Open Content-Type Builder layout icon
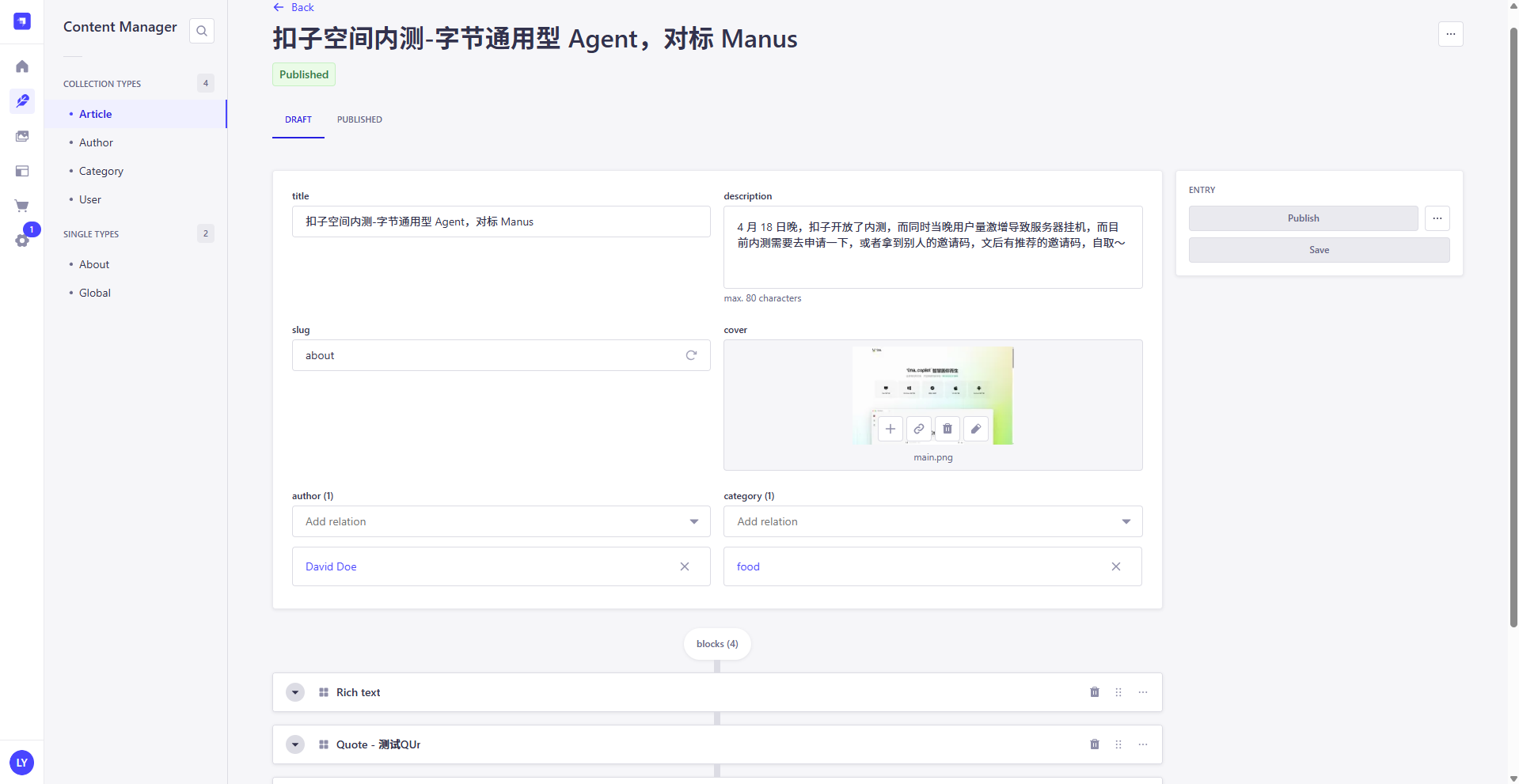Image resolution: width=1519 pixels, height=784 pixels. (22, 171)
